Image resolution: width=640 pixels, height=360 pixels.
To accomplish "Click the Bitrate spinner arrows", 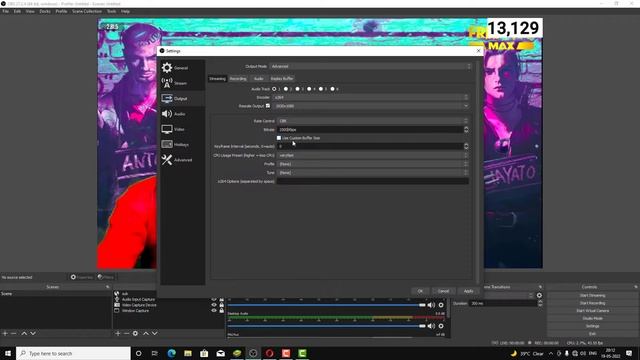I will pos(466,129).
